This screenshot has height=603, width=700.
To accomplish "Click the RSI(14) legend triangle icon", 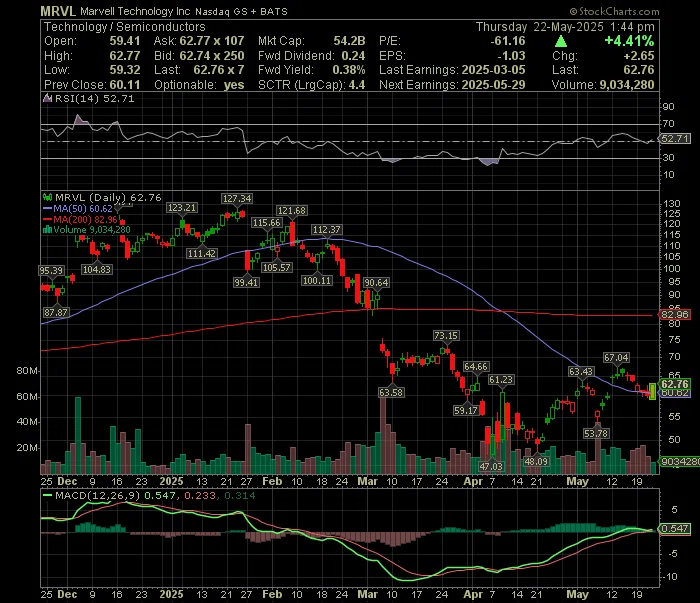I will point(47,98).
